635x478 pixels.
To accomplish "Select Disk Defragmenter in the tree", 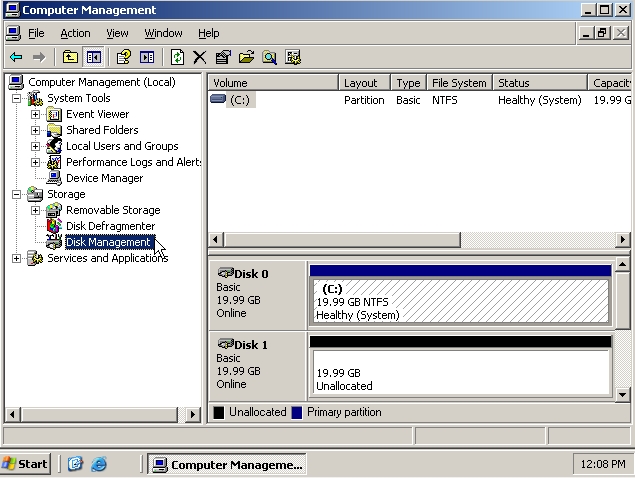I will click(x=110, y=226).
